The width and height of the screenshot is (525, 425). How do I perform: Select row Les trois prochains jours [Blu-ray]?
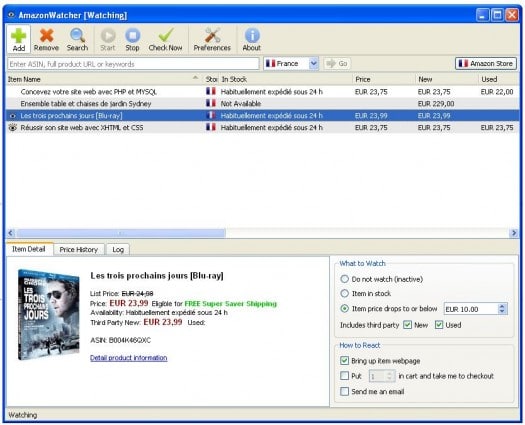tap(262, 116)
